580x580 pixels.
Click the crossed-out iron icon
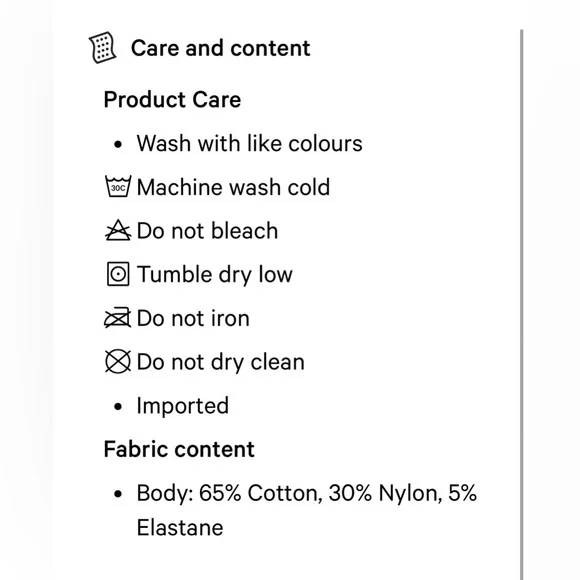(x=118, y=318)
